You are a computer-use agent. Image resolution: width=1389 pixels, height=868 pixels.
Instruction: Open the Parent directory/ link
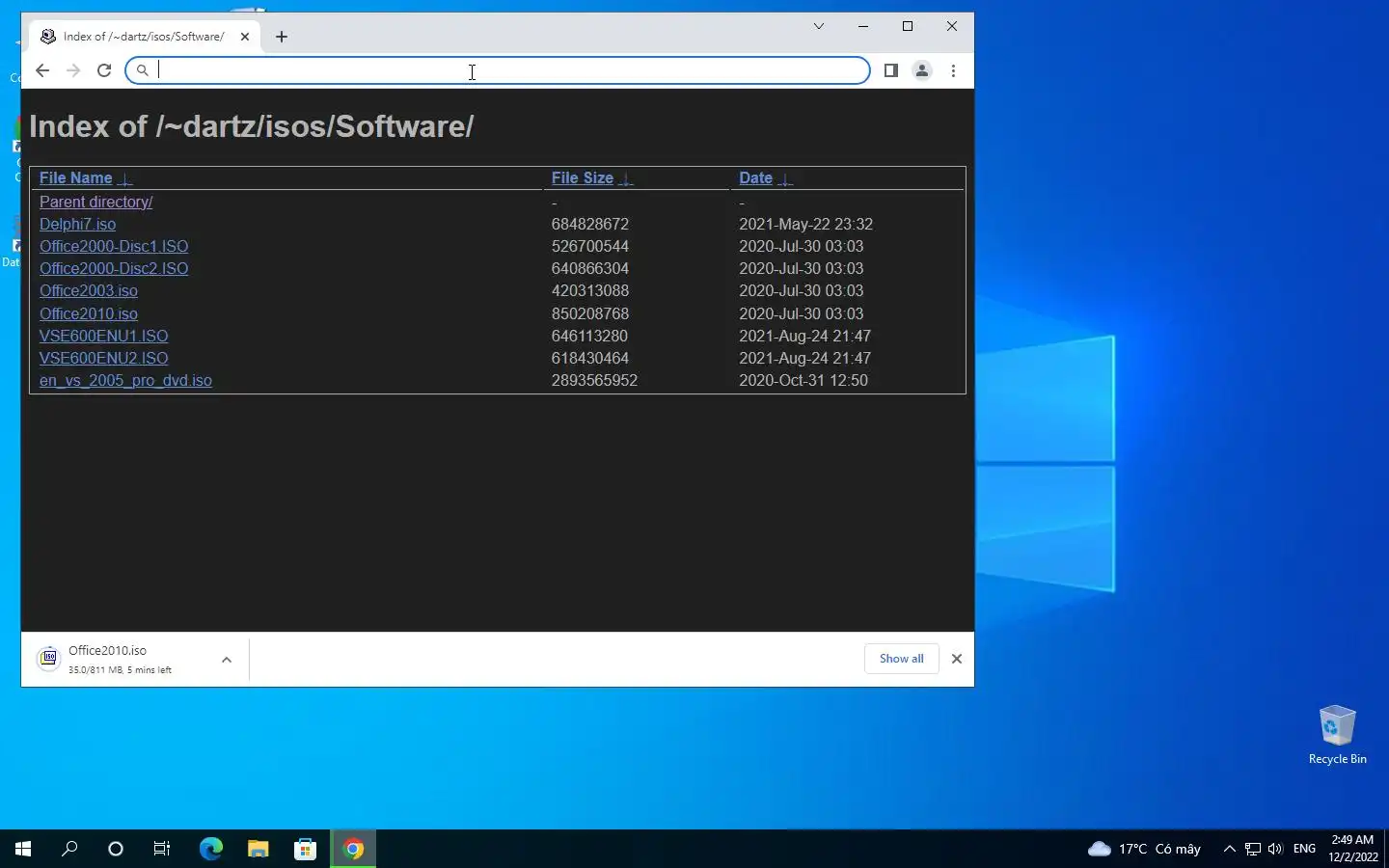(x=95, y=202)
